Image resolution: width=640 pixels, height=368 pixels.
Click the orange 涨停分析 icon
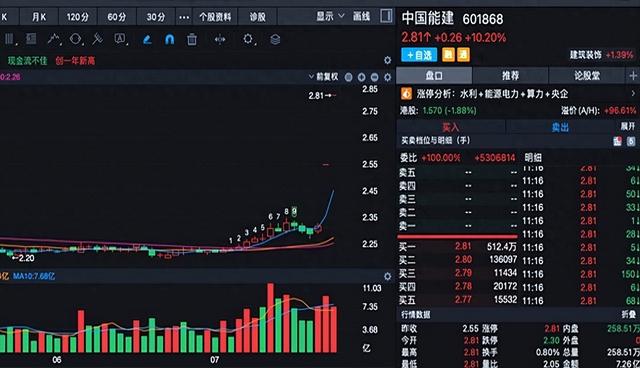[406, 94]
